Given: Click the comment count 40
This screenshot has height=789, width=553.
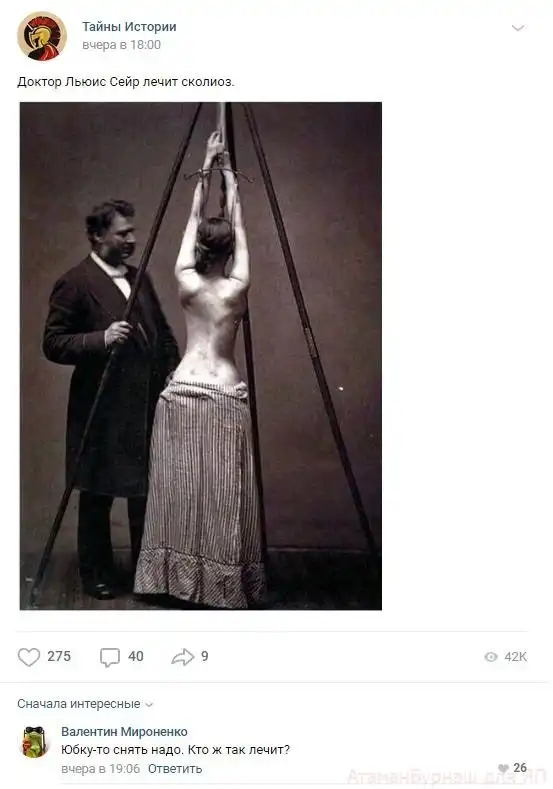Looking at the screenshot, I should [136, 656].
